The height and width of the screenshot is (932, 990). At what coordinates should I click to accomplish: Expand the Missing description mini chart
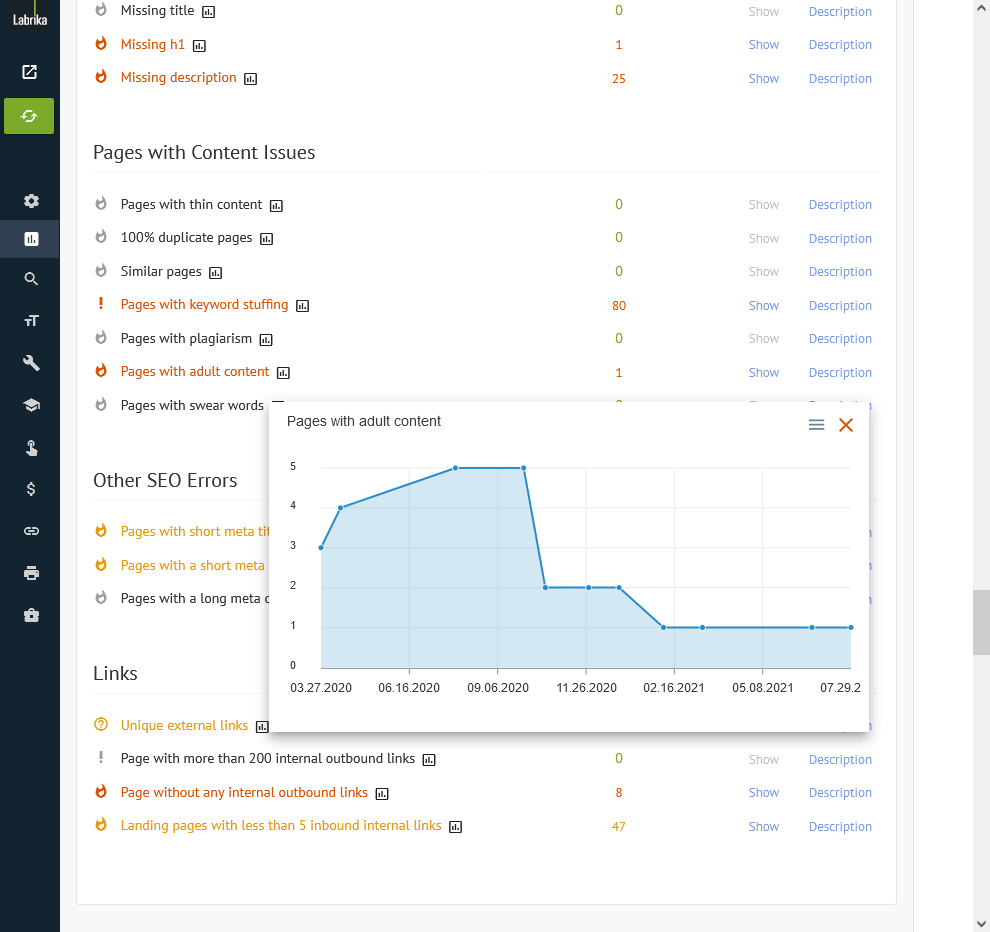click(250, 79)
